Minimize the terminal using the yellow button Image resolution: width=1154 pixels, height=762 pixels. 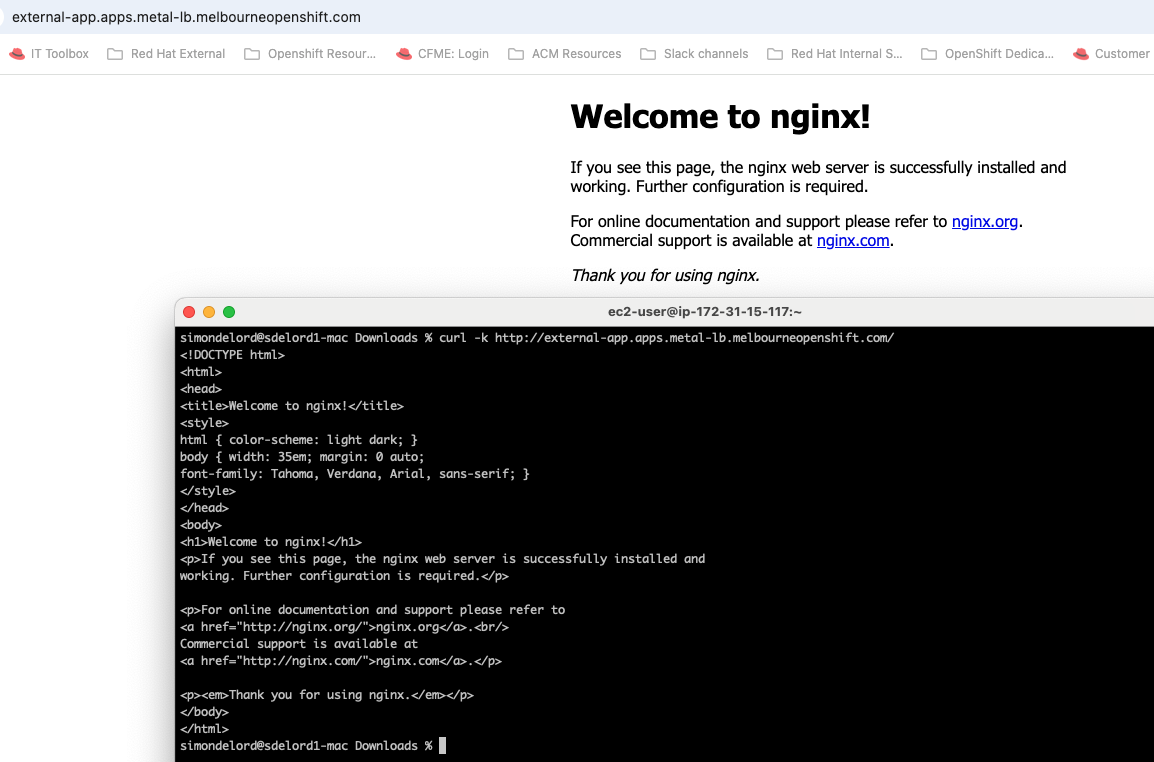pyautogui.click(x=209, y=312)
